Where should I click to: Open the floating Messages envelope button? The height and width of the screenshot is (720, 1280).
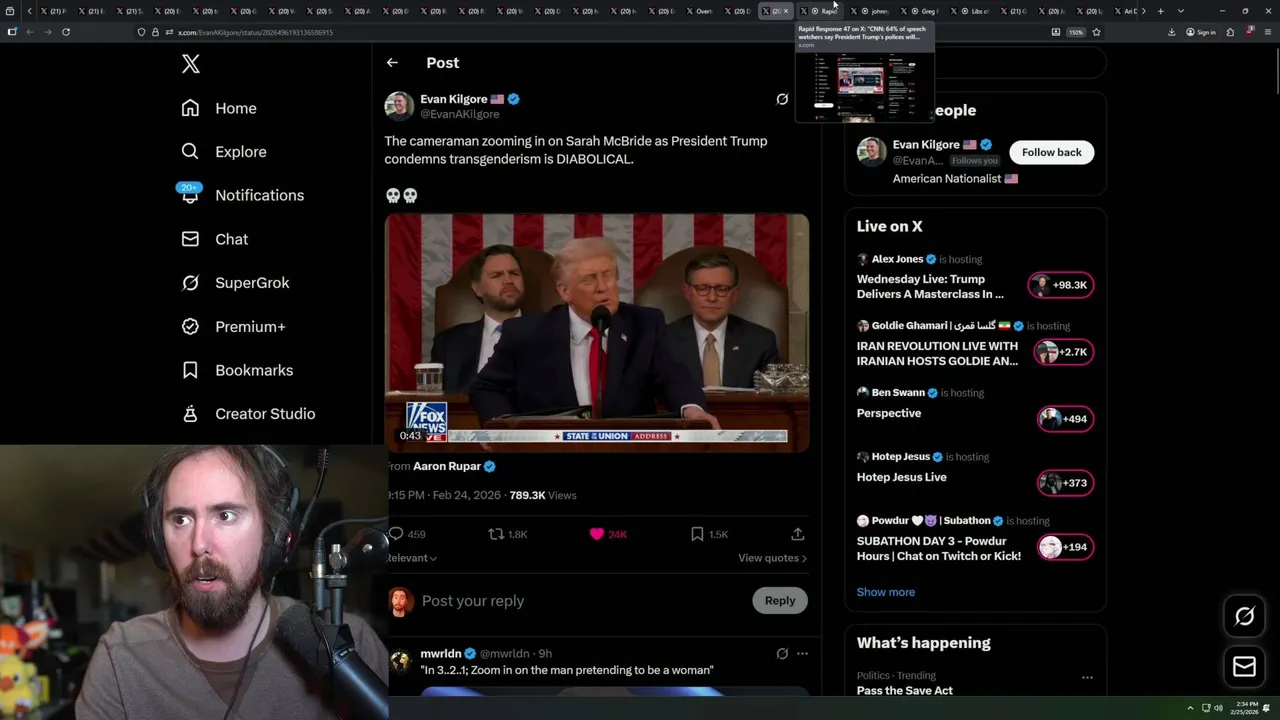[x=1244, y=667]
